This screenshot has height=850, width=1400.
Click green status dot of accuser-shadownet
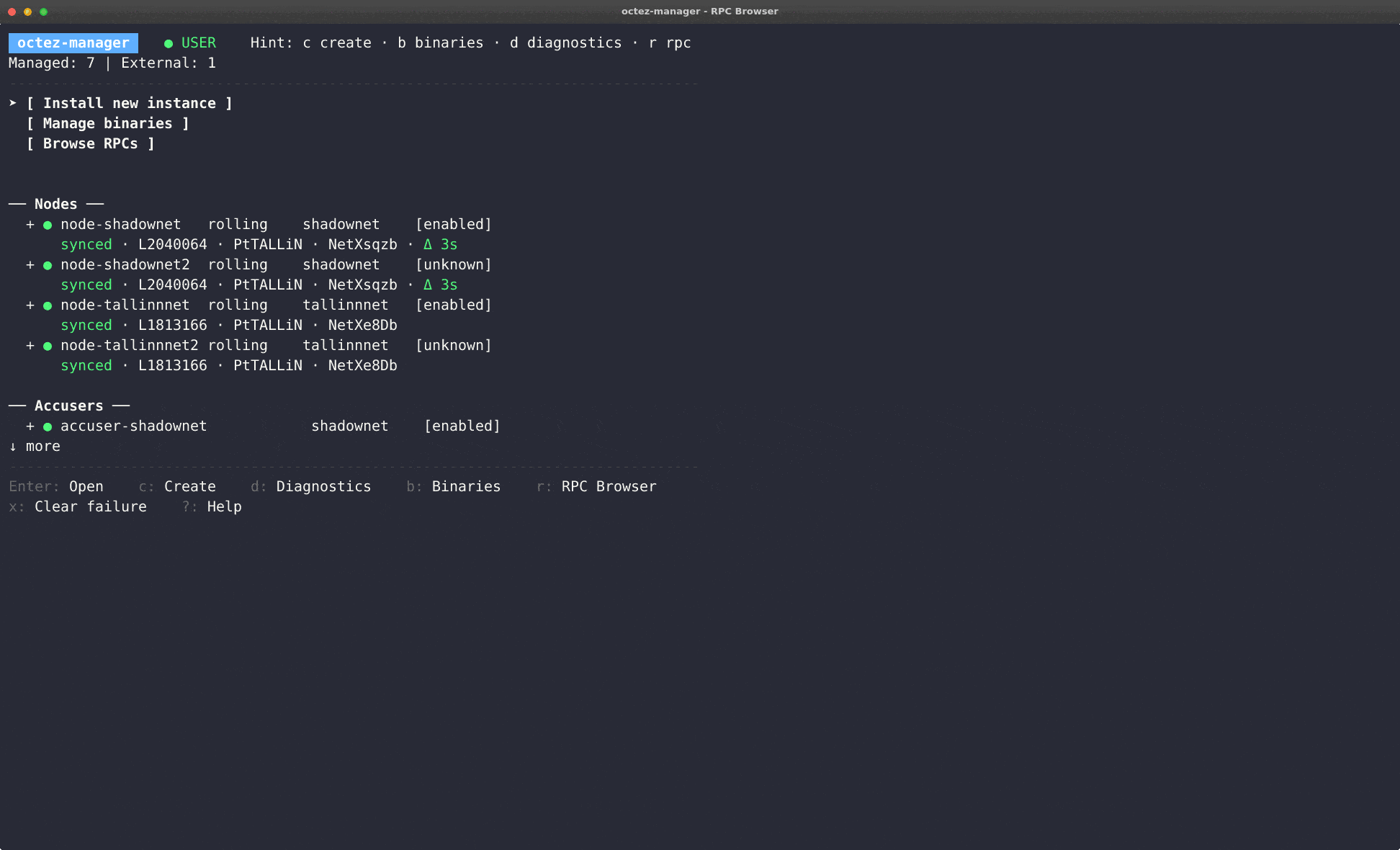(48, 427)
